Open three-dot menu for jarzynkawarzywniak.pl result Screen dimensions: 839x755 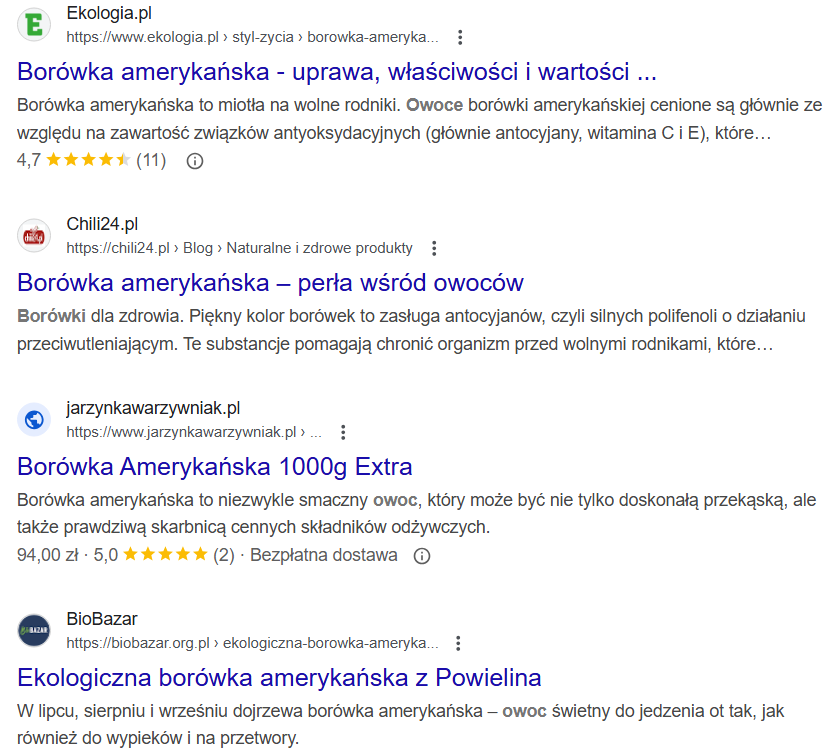coord(343,433)
